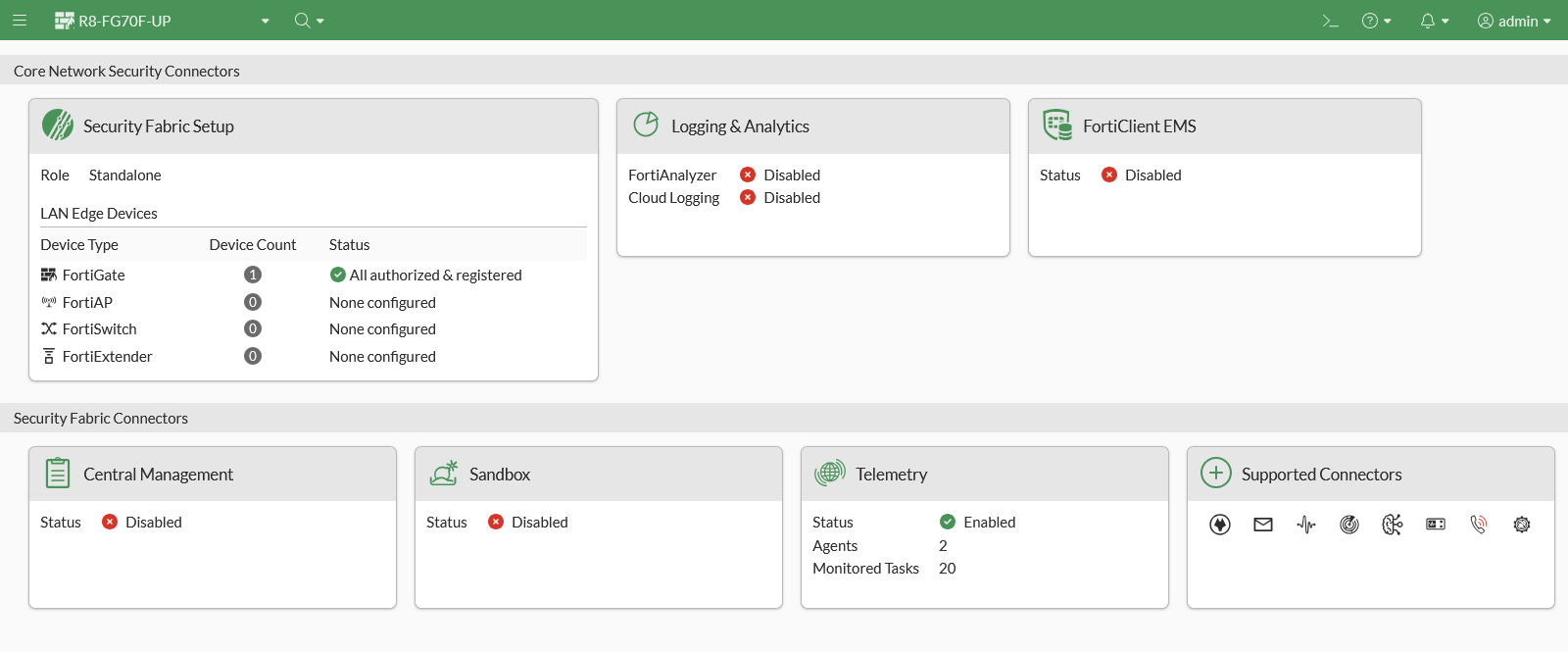Click the gear-shaped connector icon
This screenshot has width=1568, height=652.
tap(1522, 525)
